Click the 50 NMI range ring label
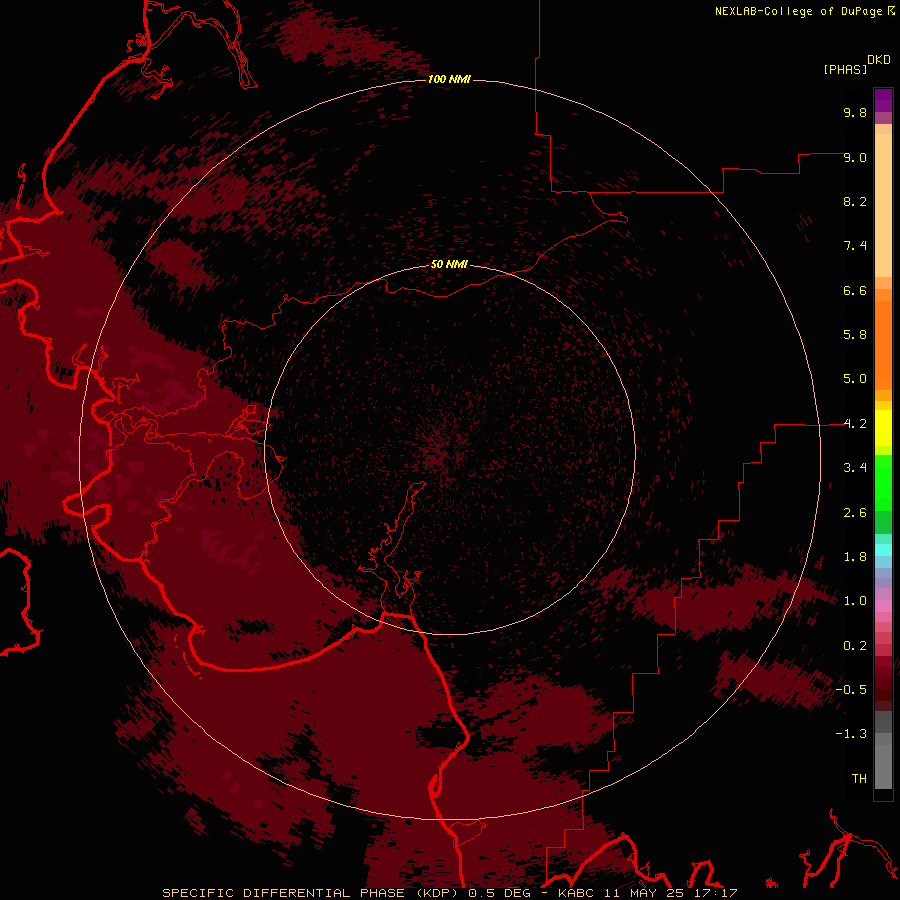The image size is (900, 900). [x=449, y=264]
